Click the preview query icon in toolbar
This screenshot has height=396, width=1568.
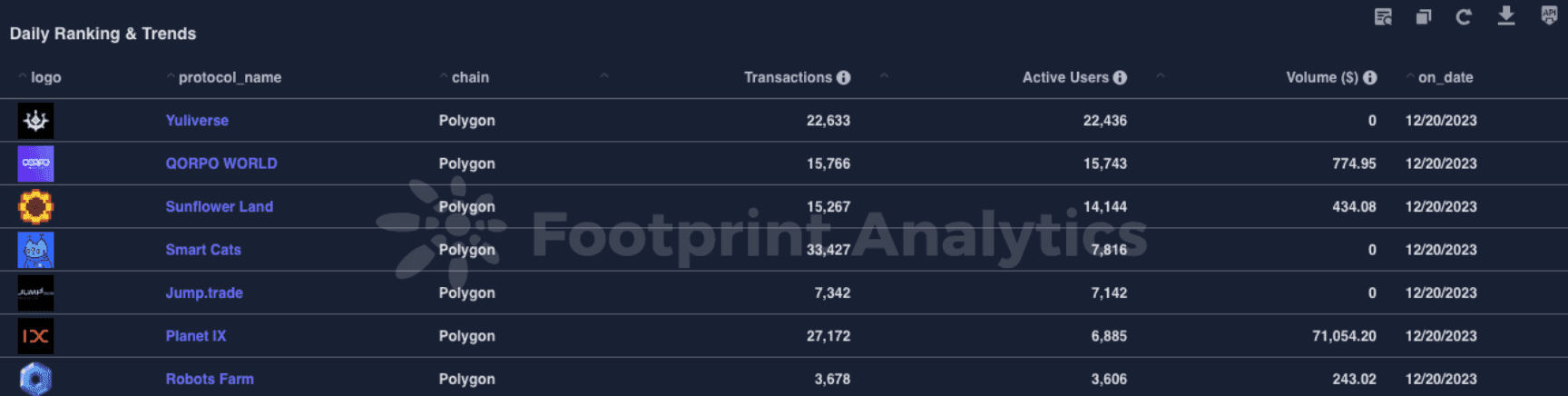1383,17
